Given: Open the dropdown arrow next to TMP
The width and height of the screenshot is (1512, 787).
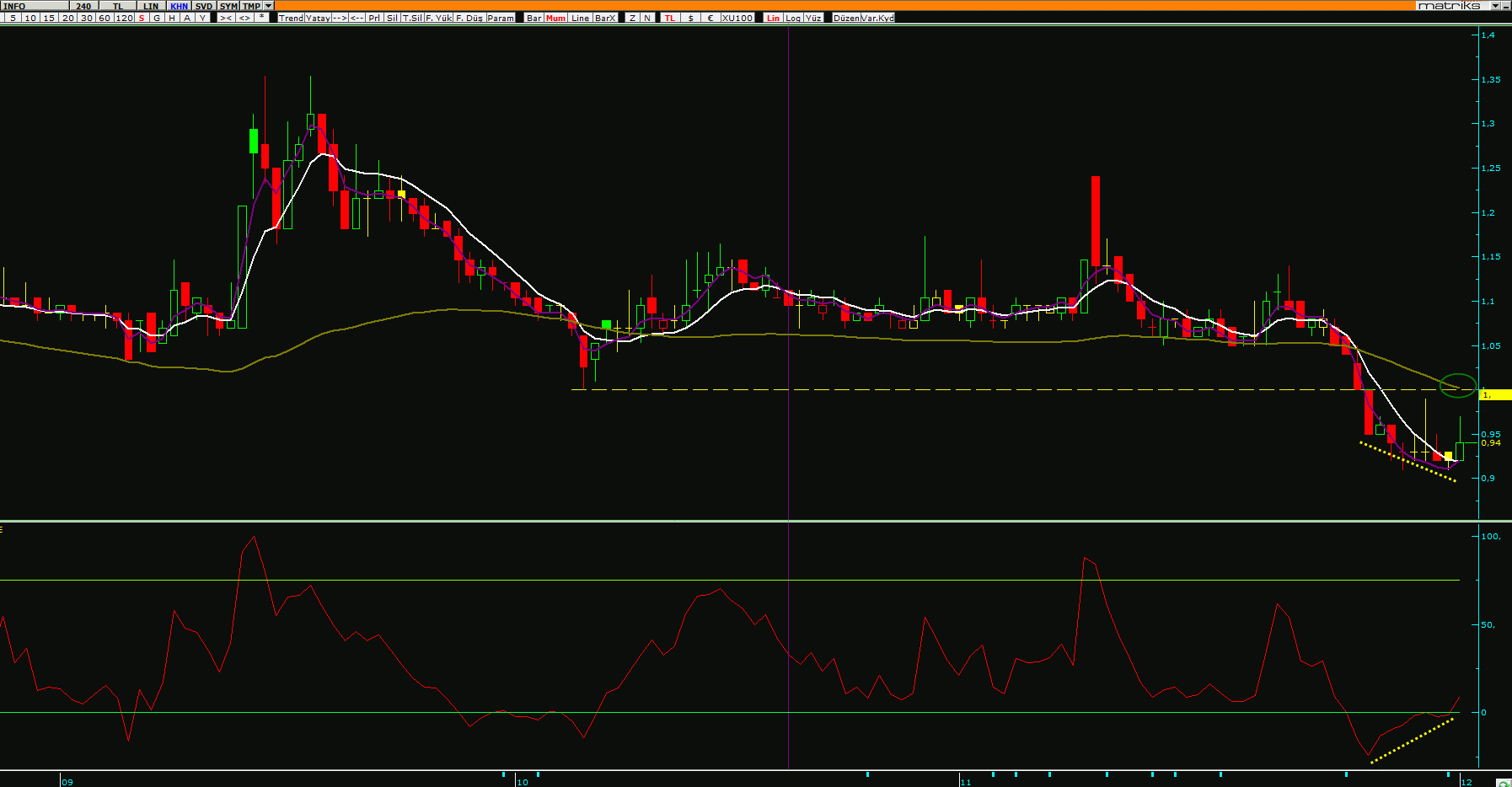Looking at the screenshot, I should pyautogui.click(x=269, y=6).
